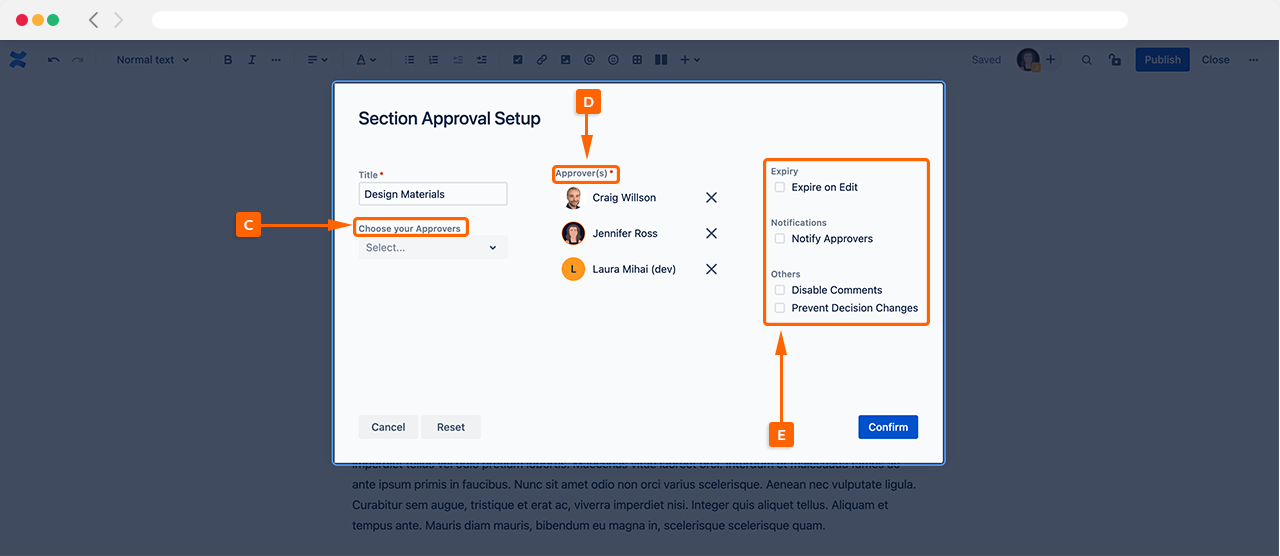Tick the Disable Comments checkbox
The image size is (1280, 556).
pyautogui.click(x=780, y=290)
